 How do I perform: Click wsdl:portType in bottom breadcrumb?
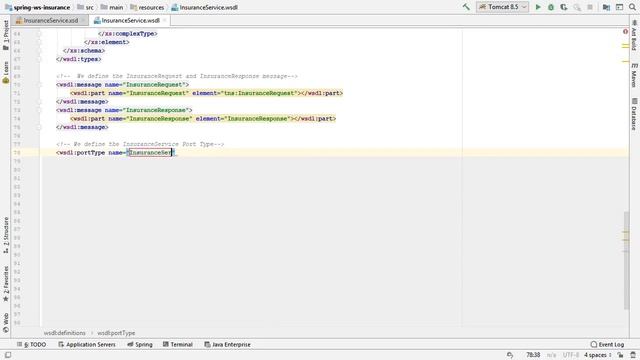click(116, 333)
